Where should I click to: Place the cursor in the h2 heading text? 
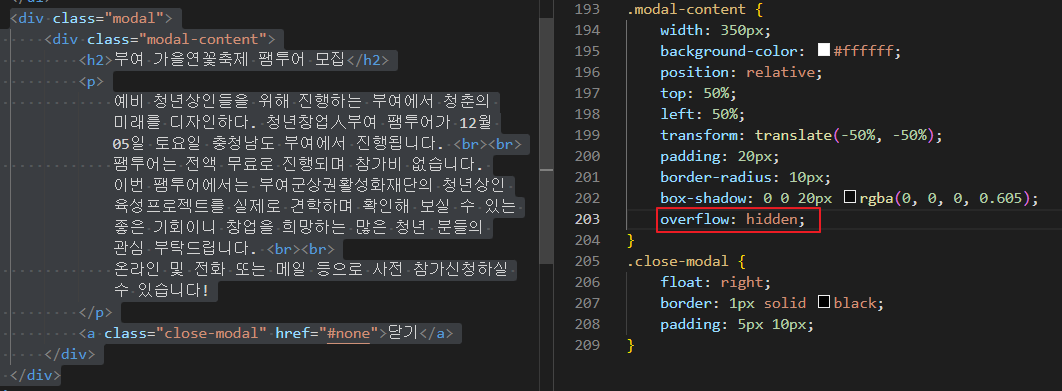230,60
